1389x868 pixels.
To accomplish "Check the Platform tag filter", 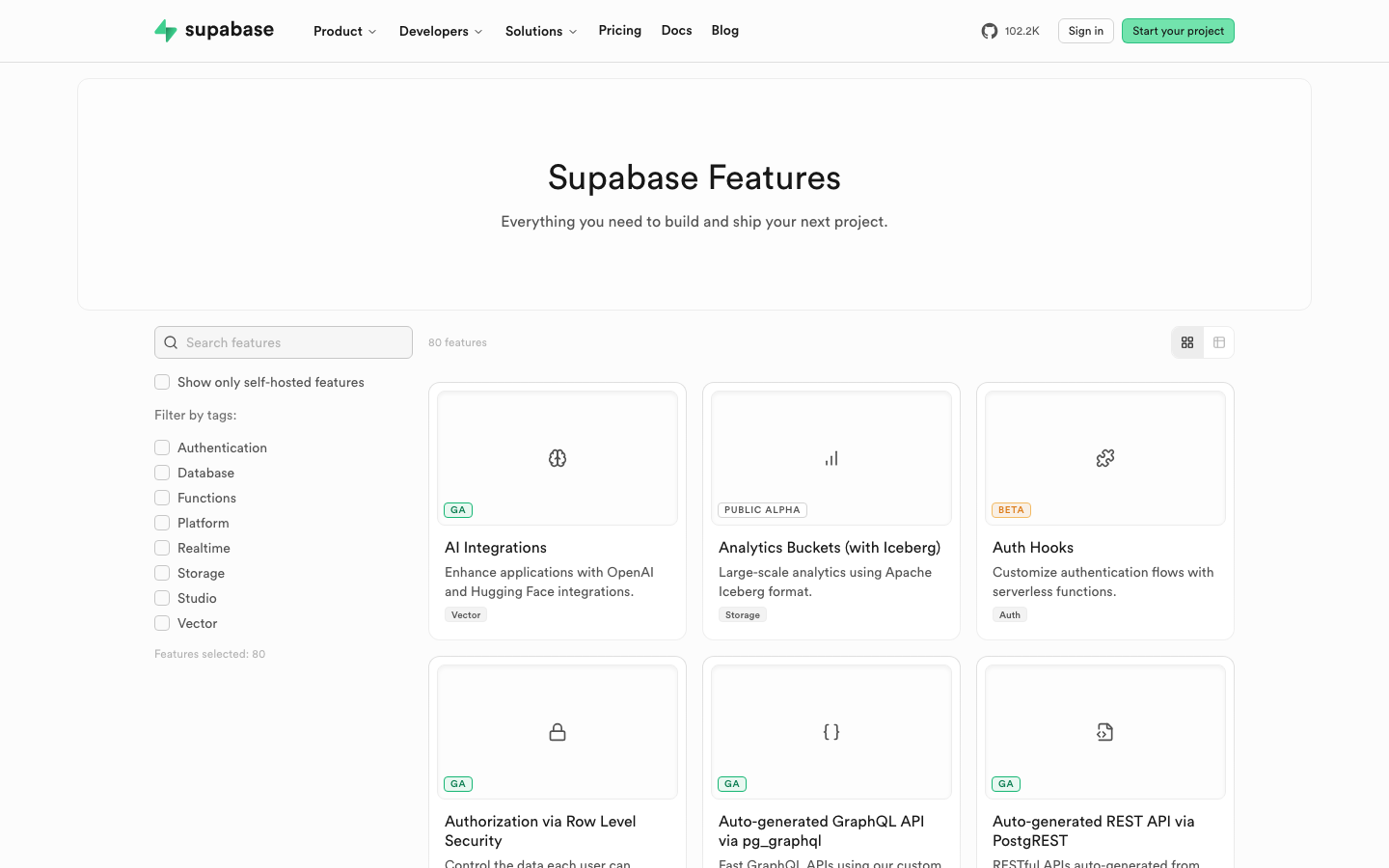I will pos(162,523).
